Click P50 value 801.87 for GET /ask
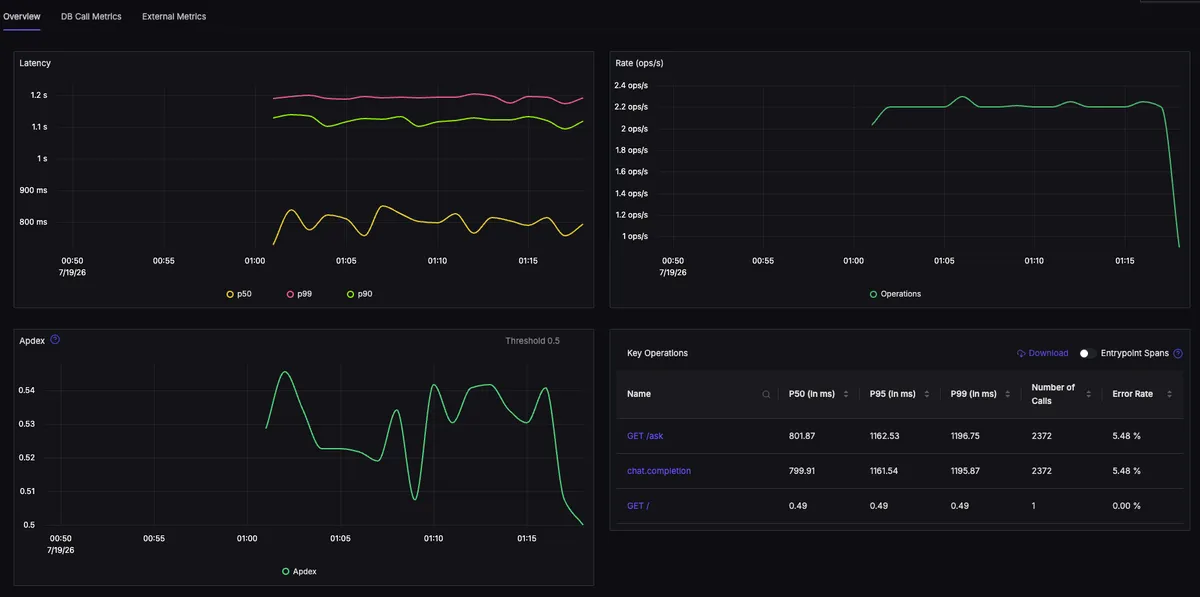The height and width of the screenshot is (597, 1200). click(802, 436)
